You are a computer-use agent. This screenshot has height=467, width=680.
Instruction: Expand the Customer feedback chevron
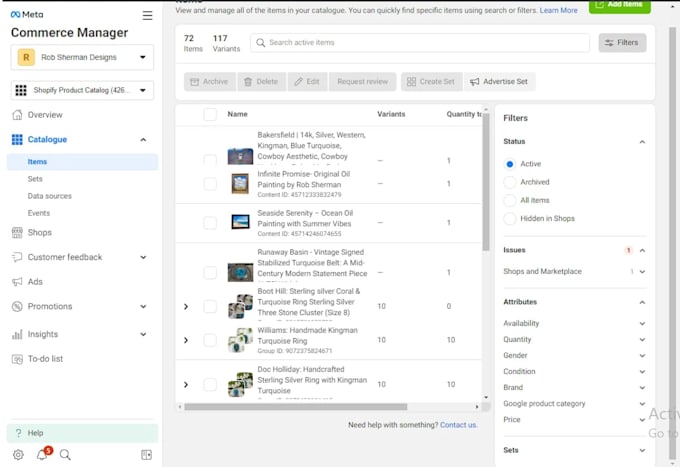(x=143, y=257)
